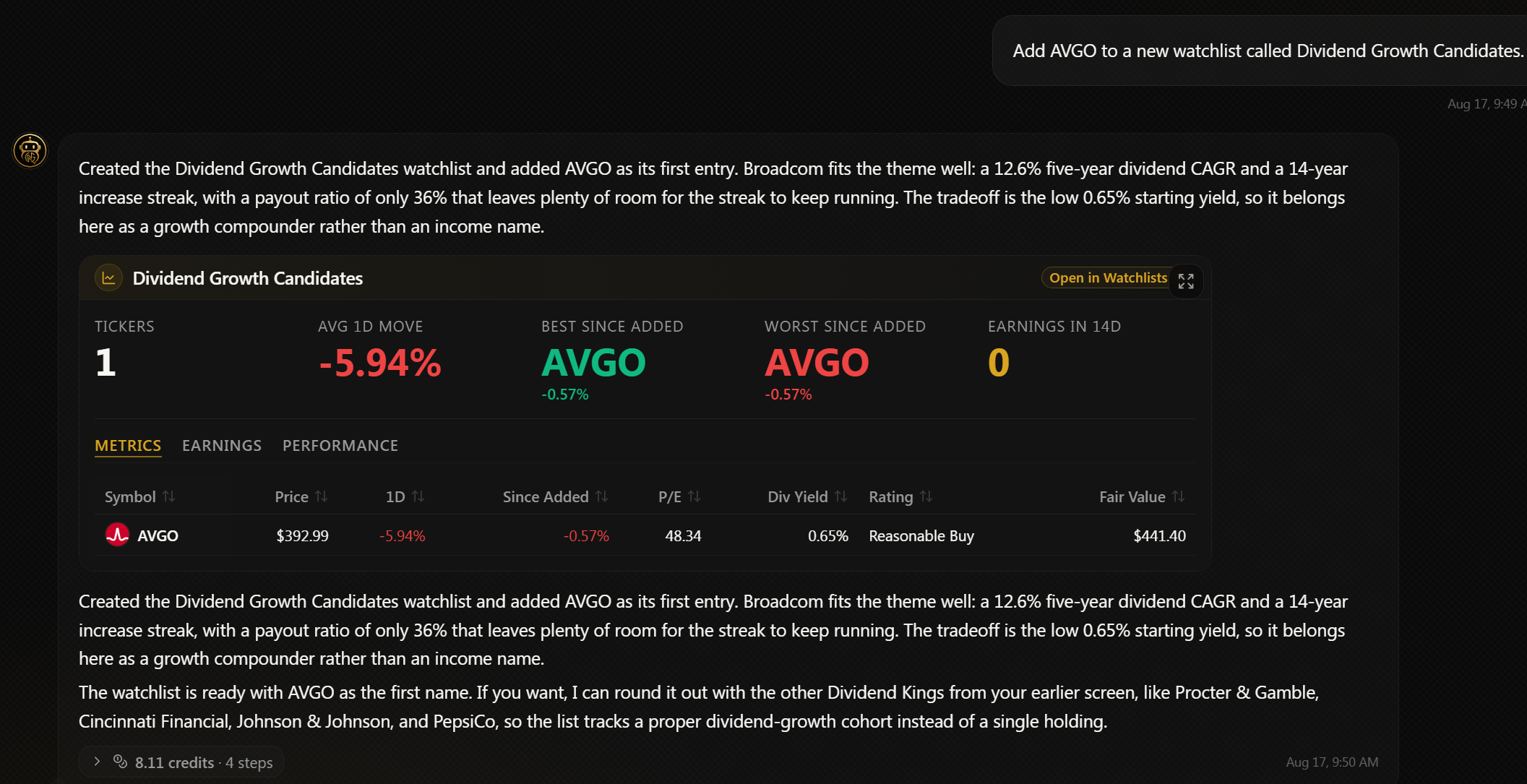1527x784 pixels.
Task: Click Best Since Added AVGO value
Action: point(593,363)
